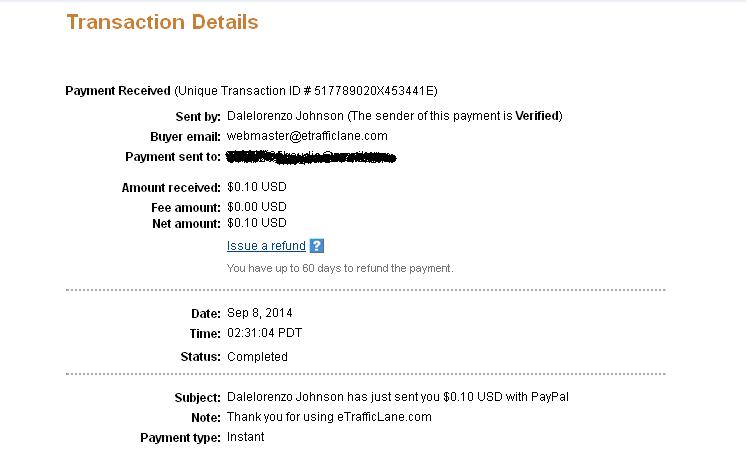Image resolution: width=748 pixels, height=470 pixels.
Task: Click the Fee amount value $0.00 USD
Action: [x=257, y=207]
